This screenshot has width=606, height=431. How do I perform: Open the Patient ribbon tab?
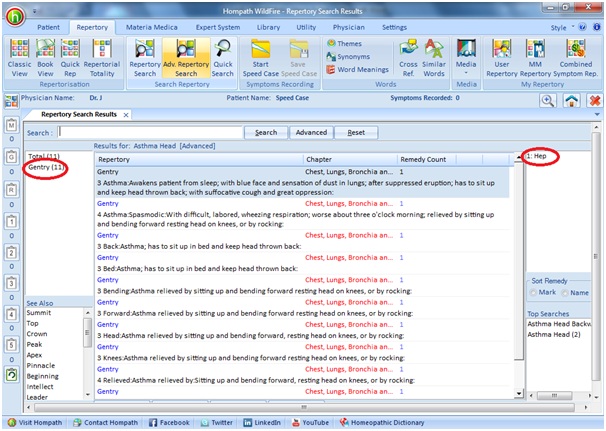[48, 27]
